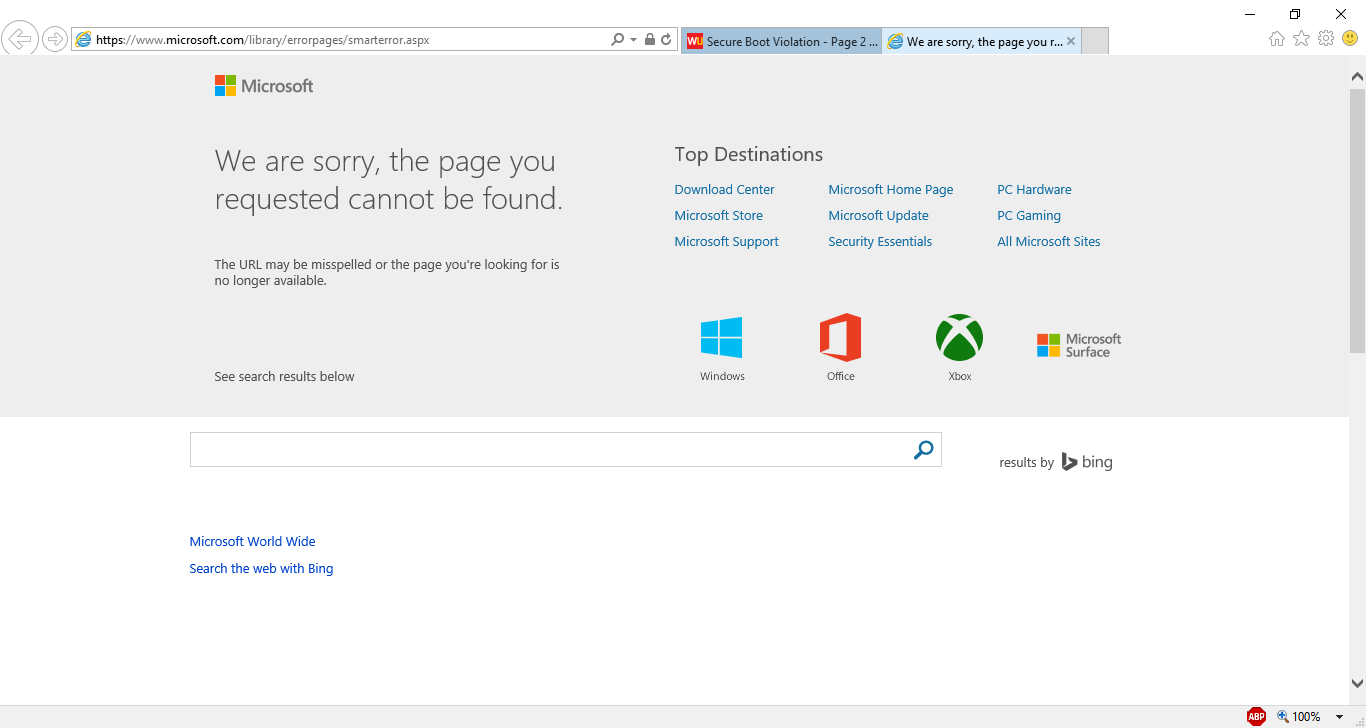Open the Tools gear icon
Image resolution: width=1366 pixels, height=728 pixels.
1326,39
